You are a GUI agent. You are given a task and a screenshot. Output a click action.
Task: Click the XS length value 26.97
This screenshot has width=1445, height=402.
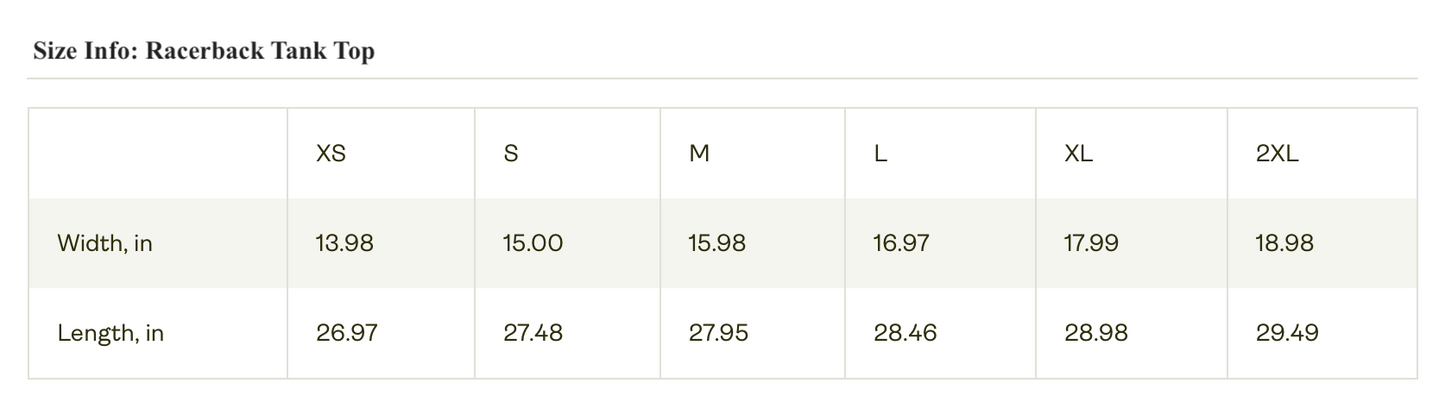(x=347, y=333)
